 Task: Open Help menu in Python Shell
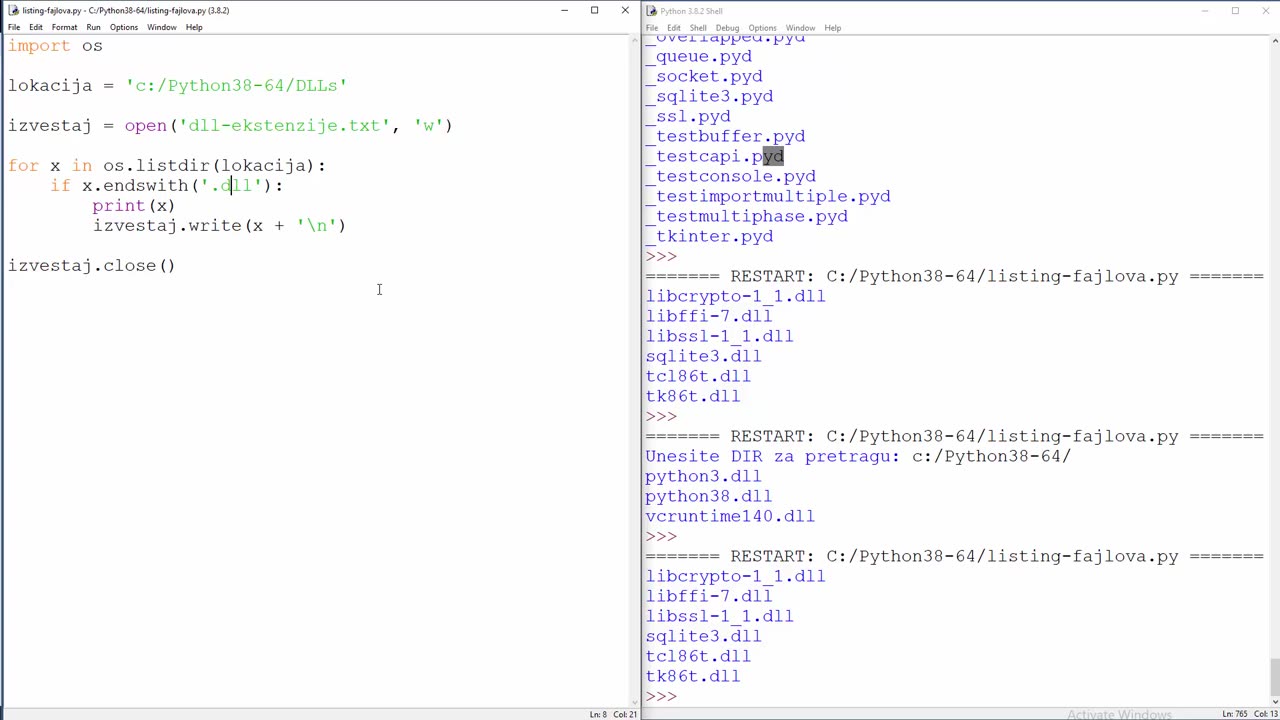[x=832, y=28]
